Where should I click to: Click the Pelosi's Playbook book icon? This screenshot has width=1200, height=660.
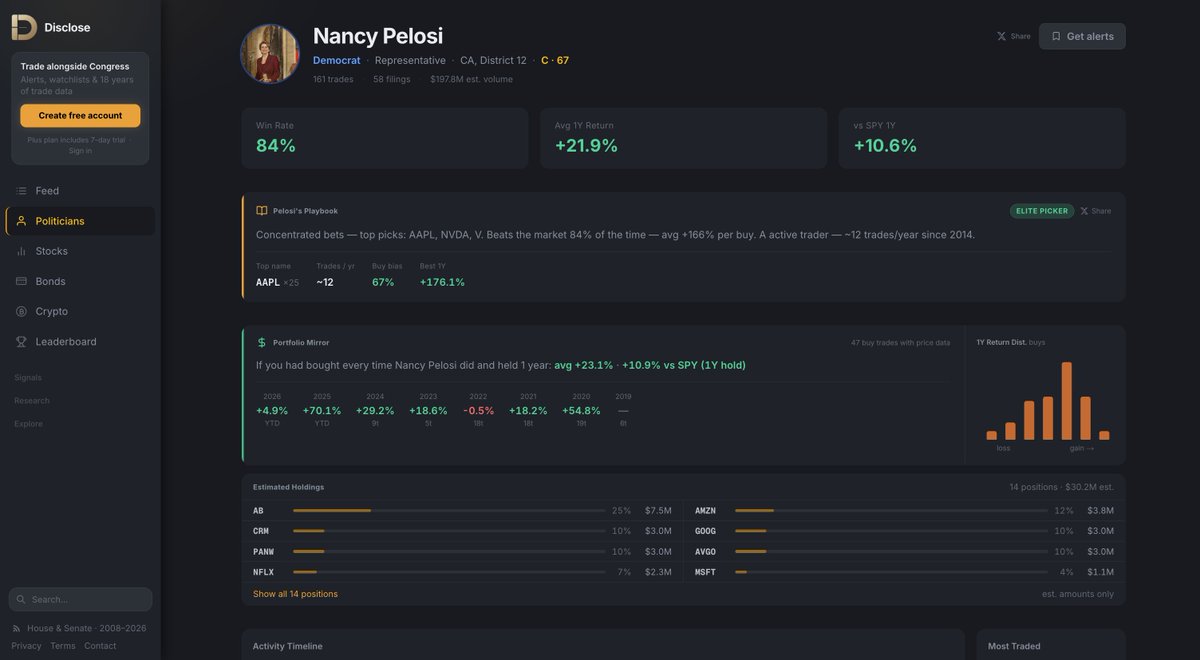point(262,211)
